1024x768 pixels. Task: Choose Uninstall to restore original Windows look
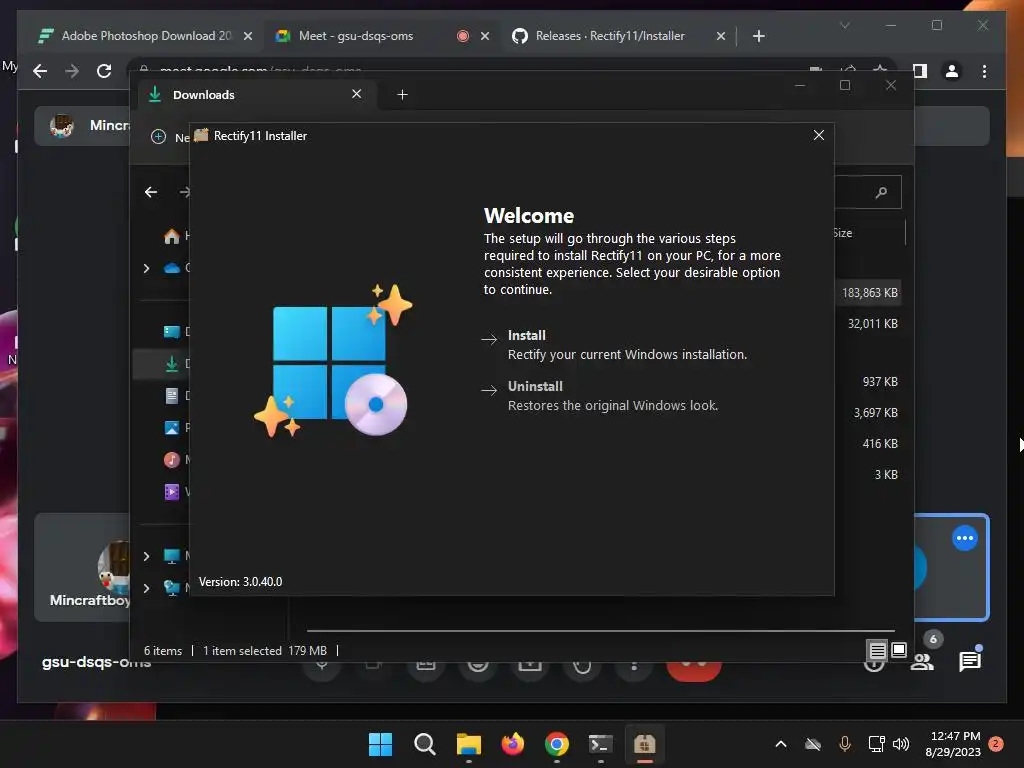pyautogui.click(x=600, y=396)
